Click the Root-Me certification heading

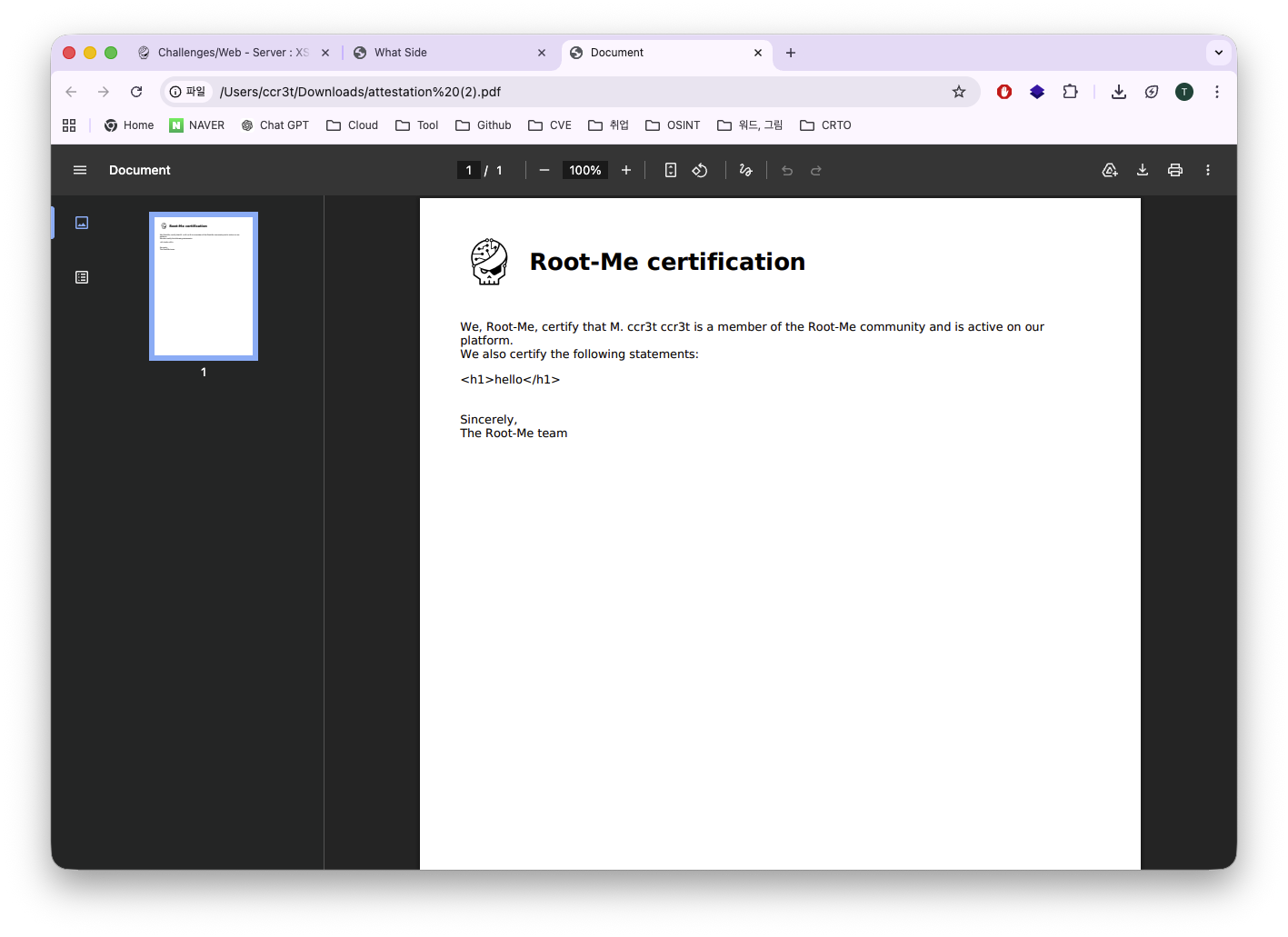click(667, 262)
